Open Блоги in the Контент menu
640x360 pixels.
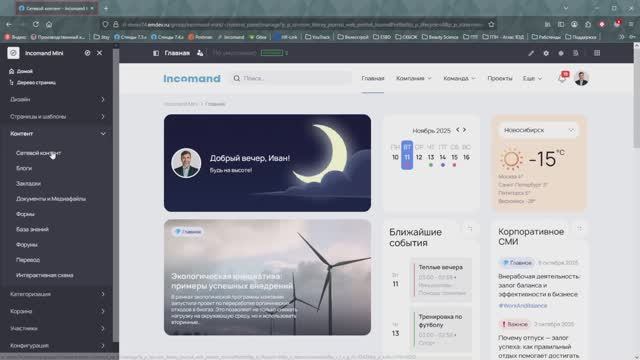pos(24,168)
